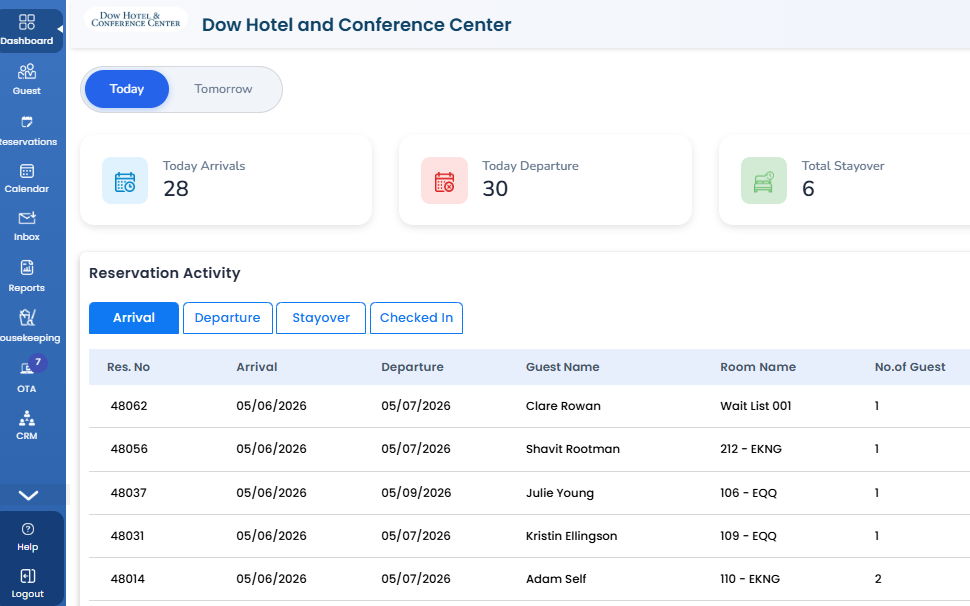The height and width of the screenshot is (606, 970).
Task: Click room Wait List 001
Action: 756,406
